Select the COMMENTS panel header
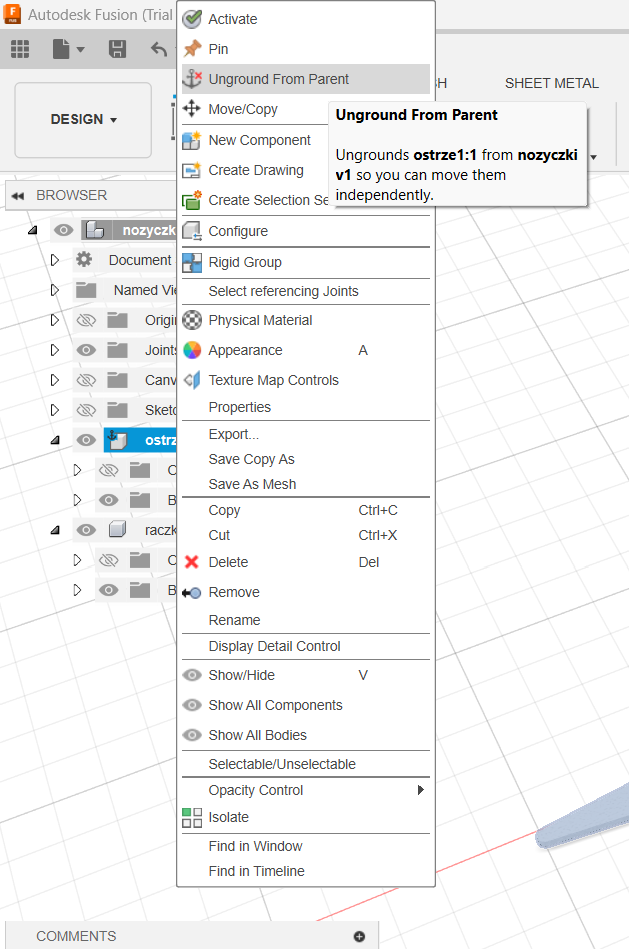 (x=192, y=936)
